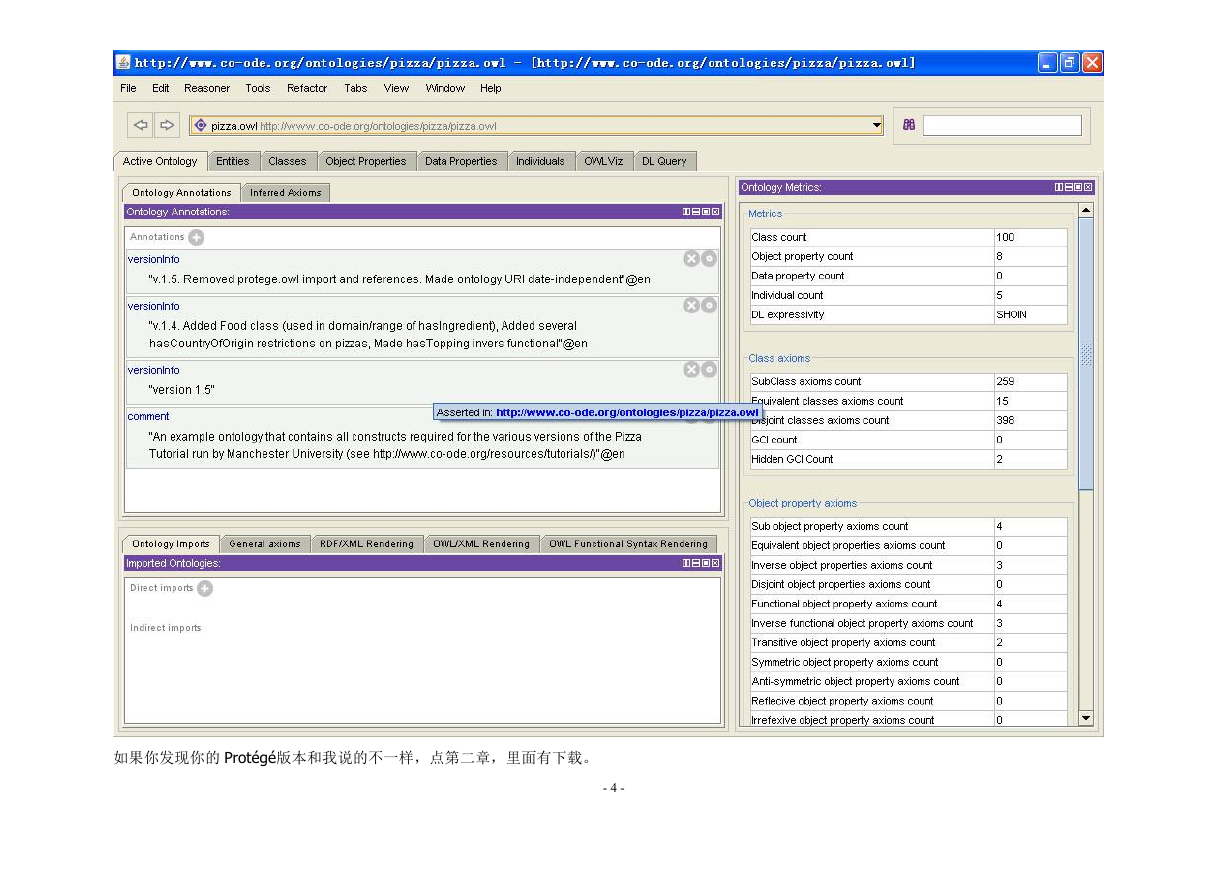
Task: Open the Refactor menu
Action: (x=307, y=88)
